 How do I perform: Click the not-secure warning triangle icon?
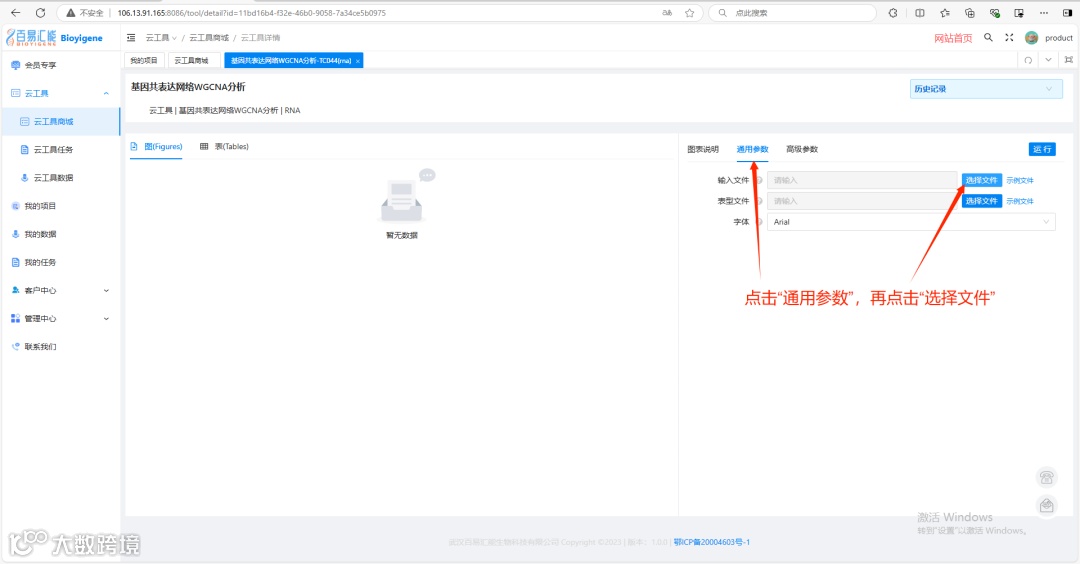(70, 12)
